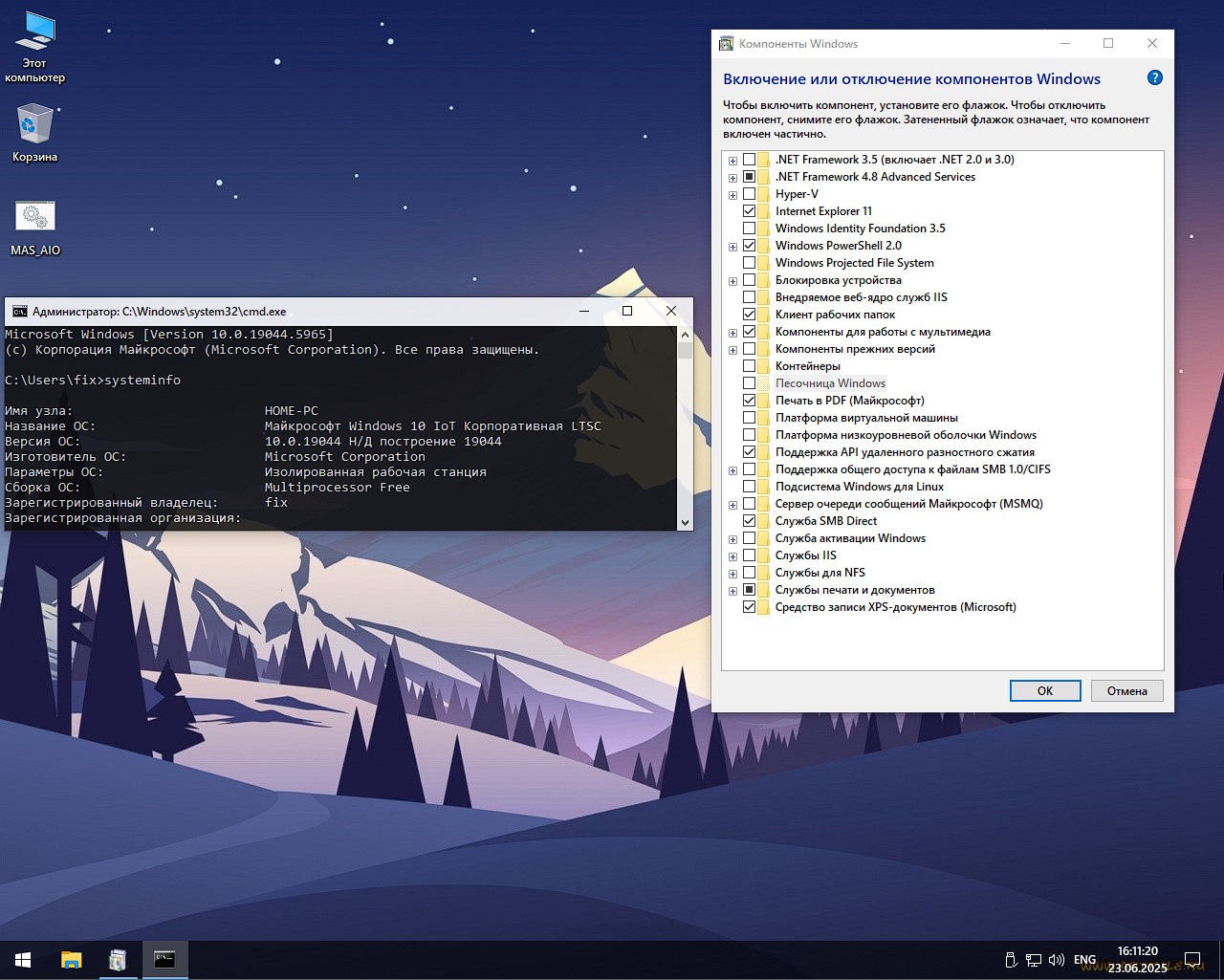Click the cmd.exe taskbar icon

(x=164, y=960)
